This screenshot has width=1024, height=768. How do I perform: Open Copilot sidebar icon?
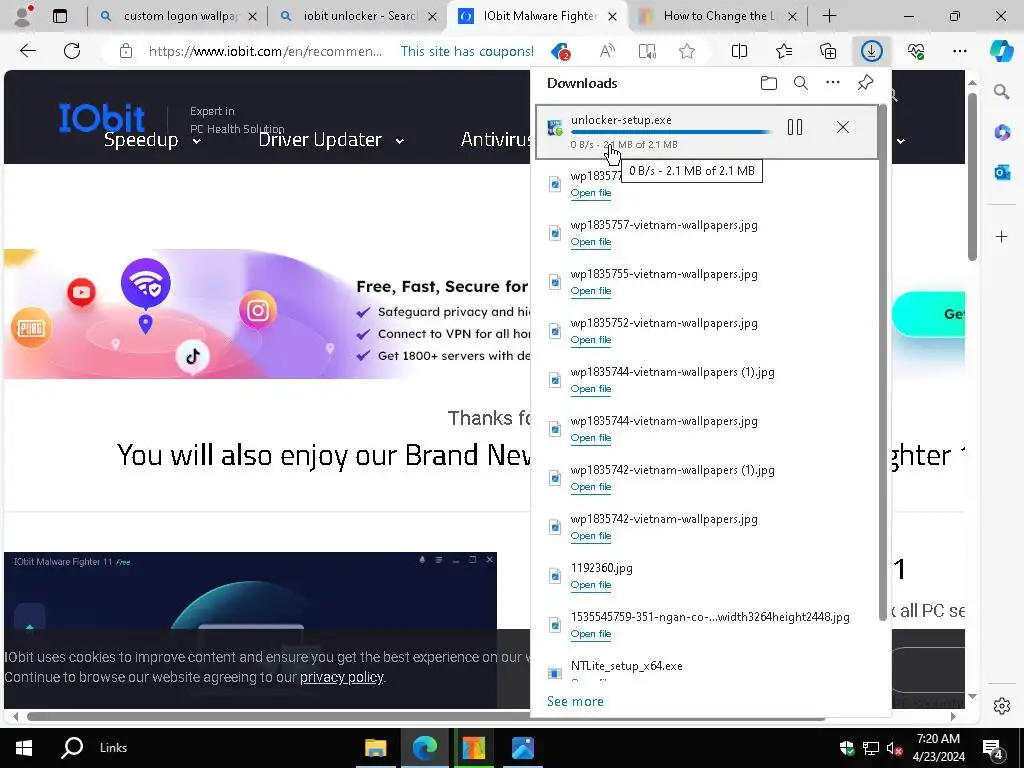tap(1001, 51)
